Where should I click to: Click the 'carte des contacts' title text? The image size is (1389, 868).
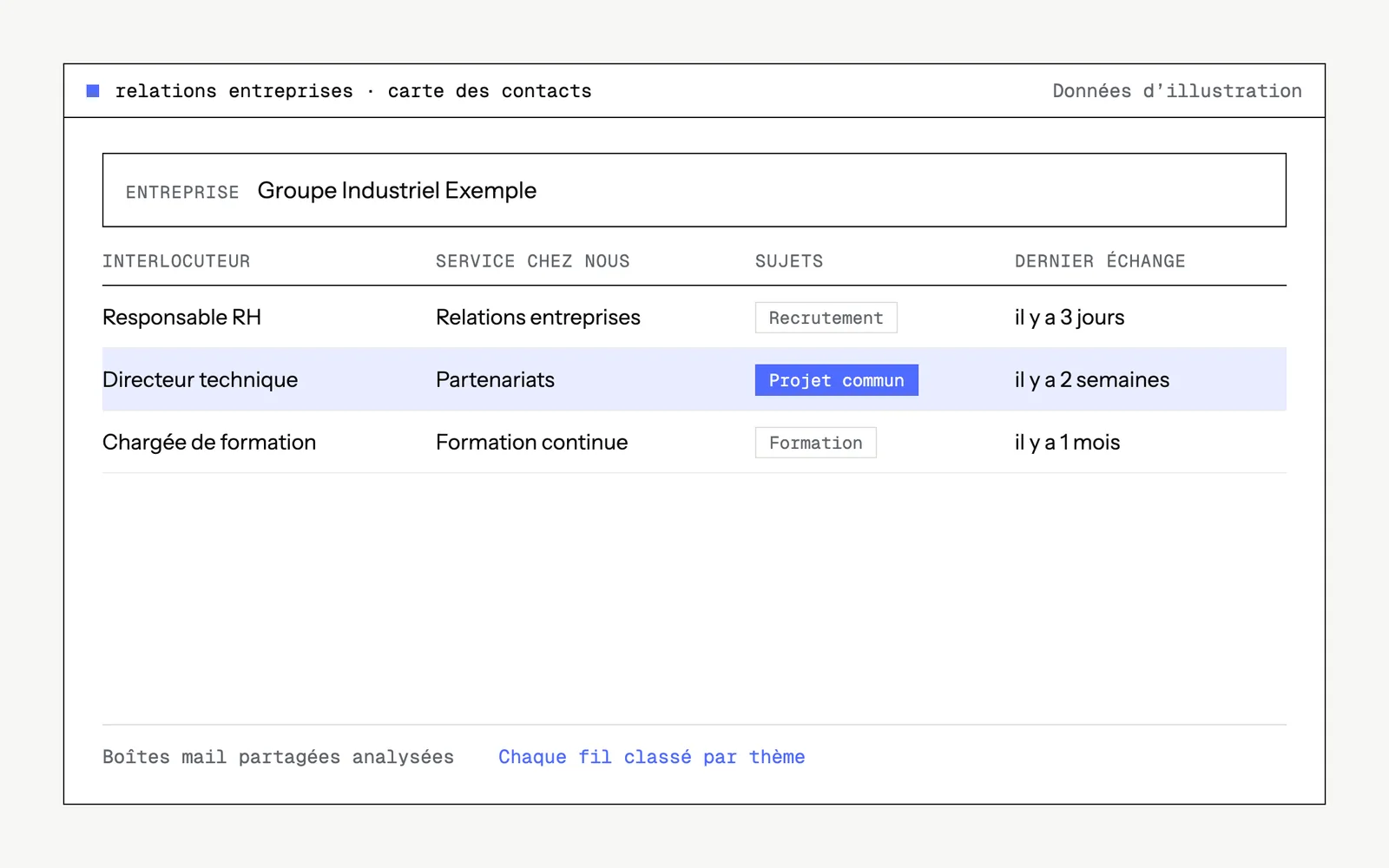coord(490,91)
